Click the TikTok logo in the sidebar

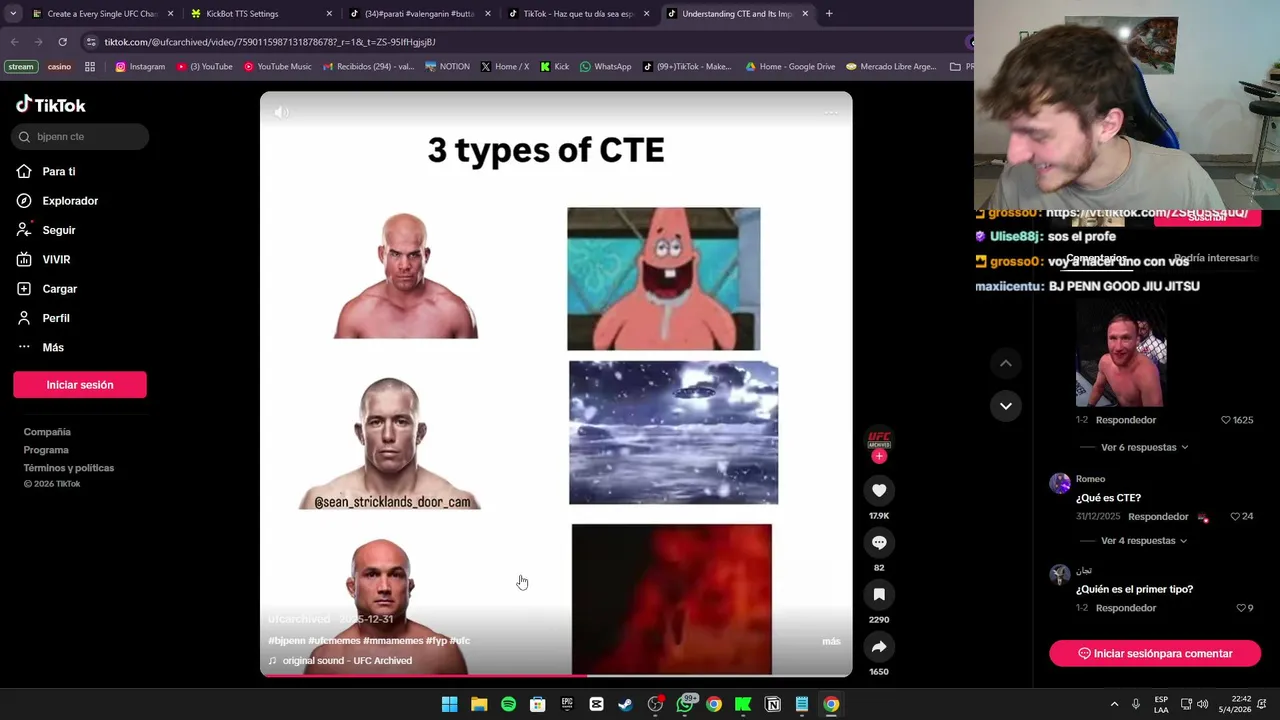(51, 105)
